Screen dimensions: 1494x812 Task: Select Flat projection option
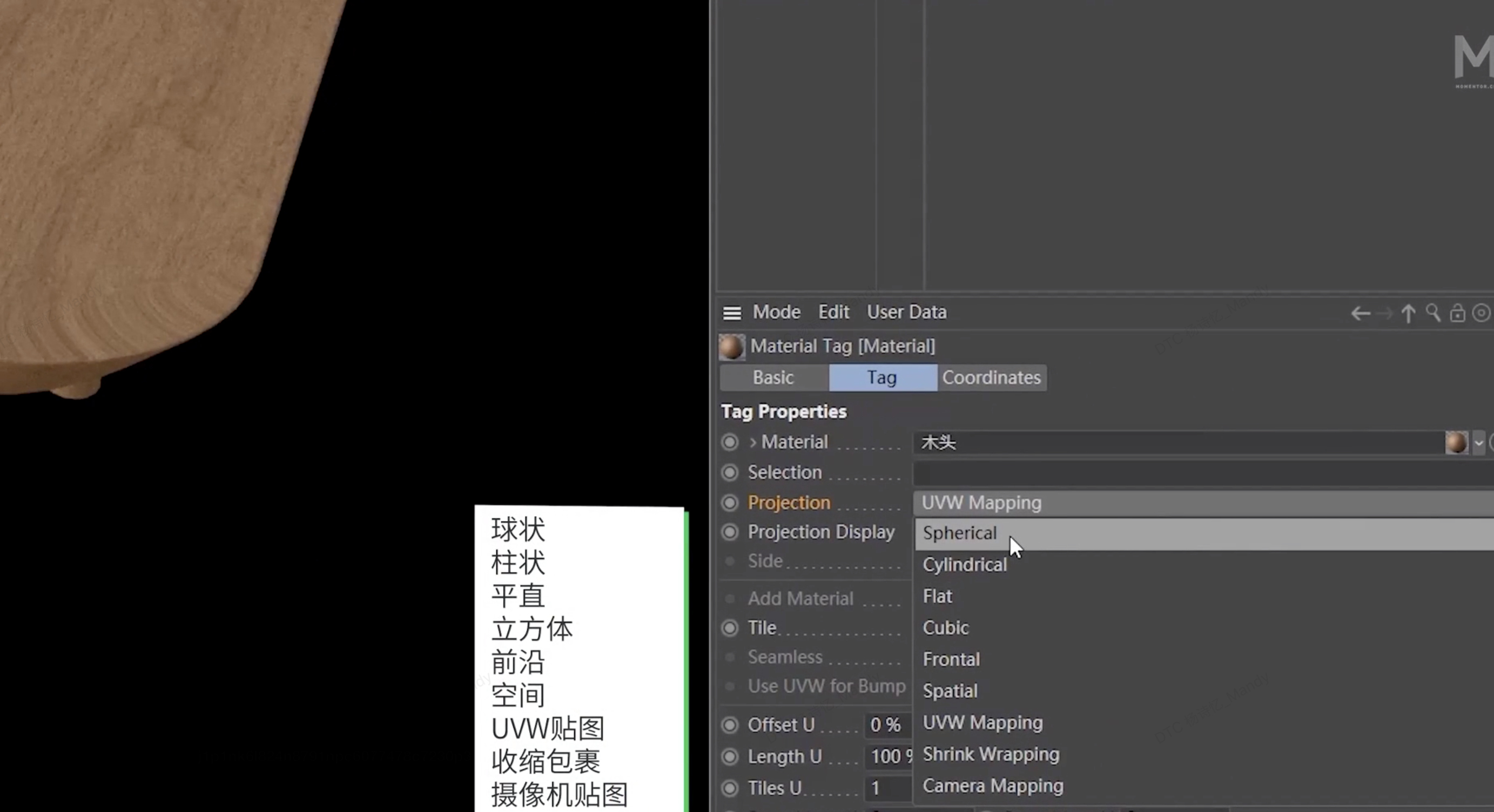click(x=1204, y=597)
